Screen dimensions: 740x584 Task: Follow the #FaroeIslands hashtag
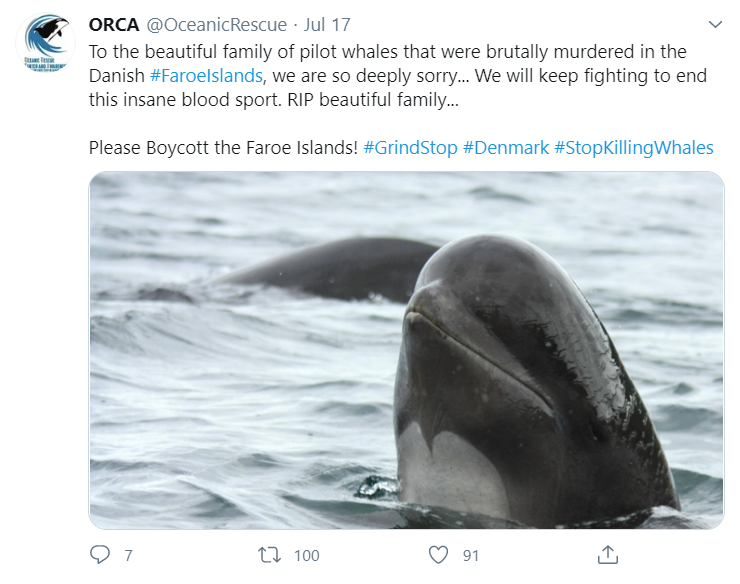(x=206, y=75)
